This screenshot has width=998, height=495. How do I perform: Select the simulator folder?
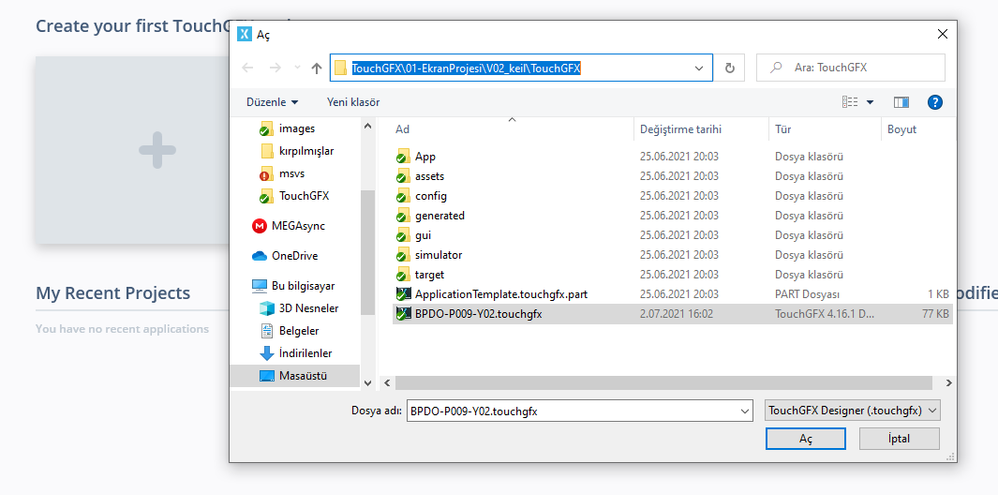pyautogui.click(x=439, y=255)
